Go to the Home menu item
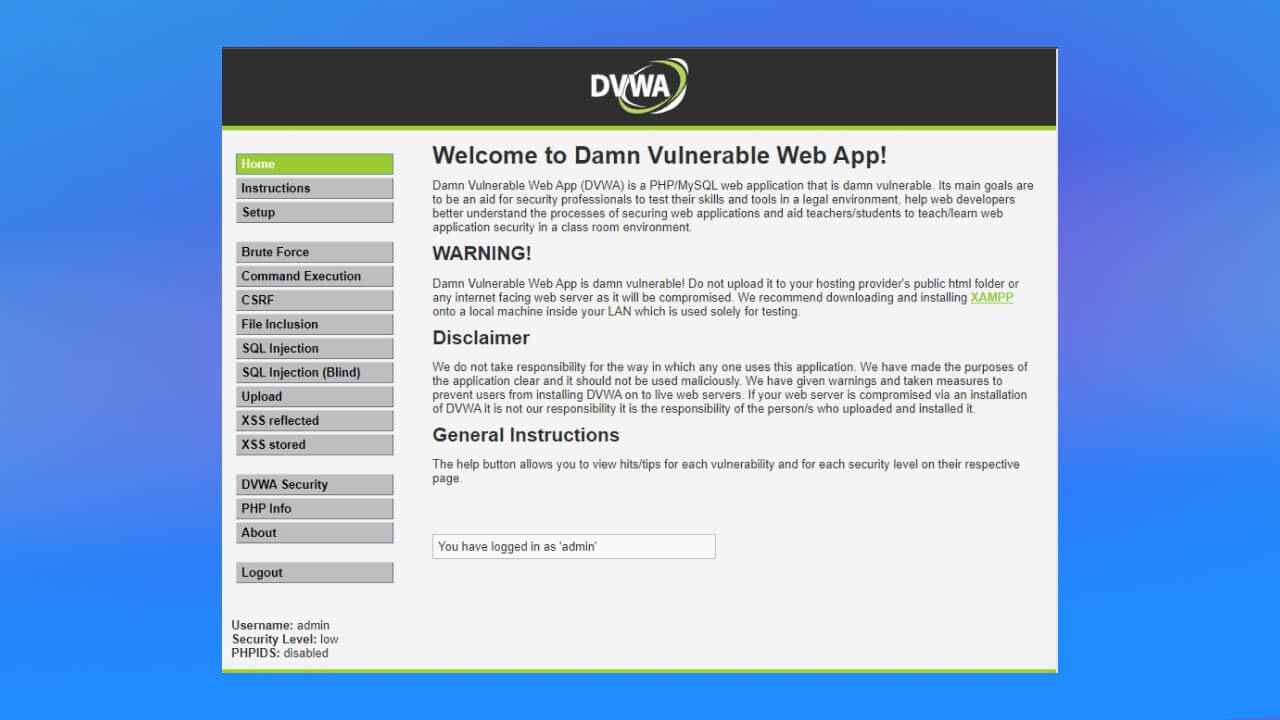This screenshot has width=1280, height=720. [x=315, y=164]
